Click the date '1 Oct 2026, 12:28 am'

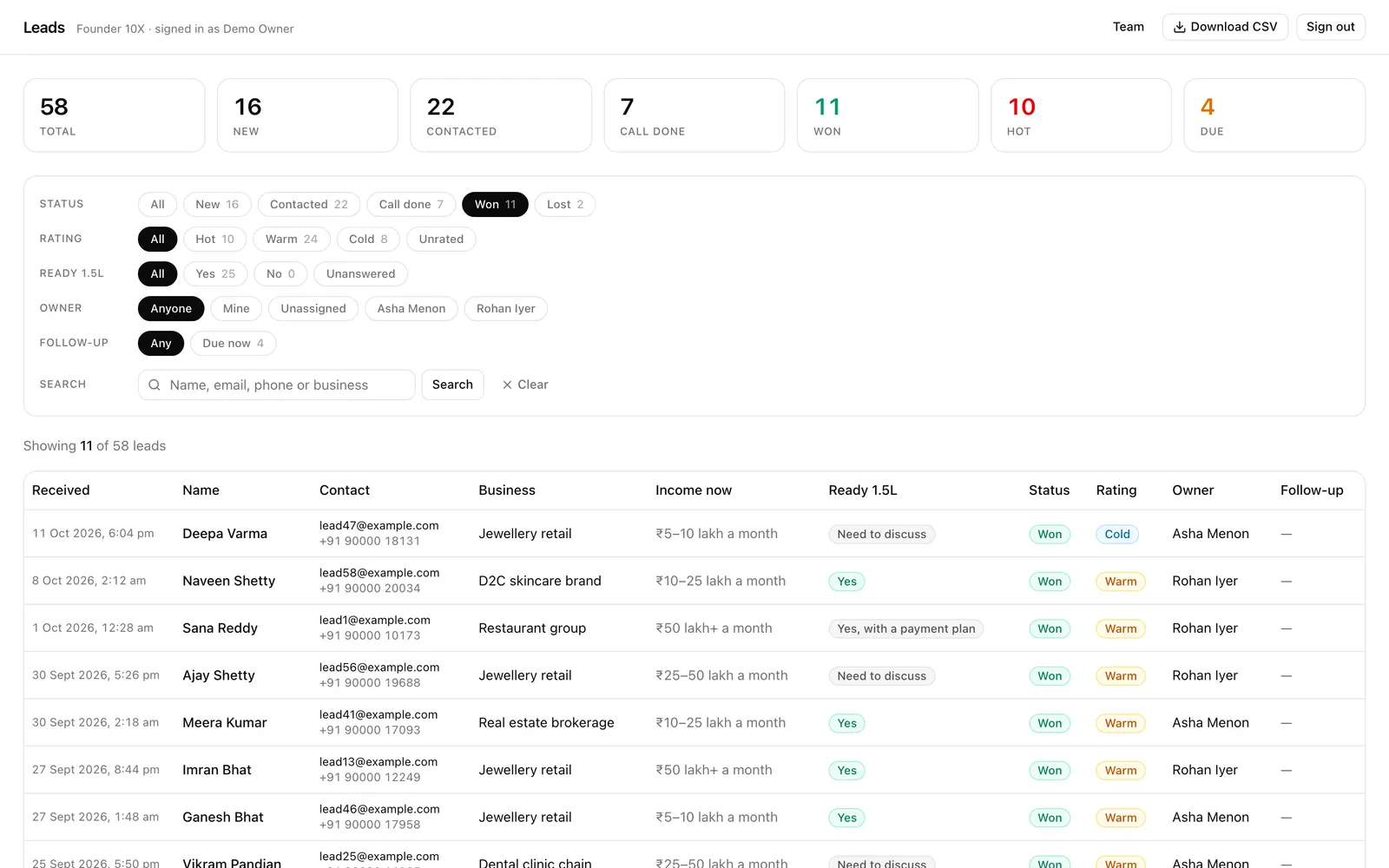pyautogui.click(x=93, y=628)
